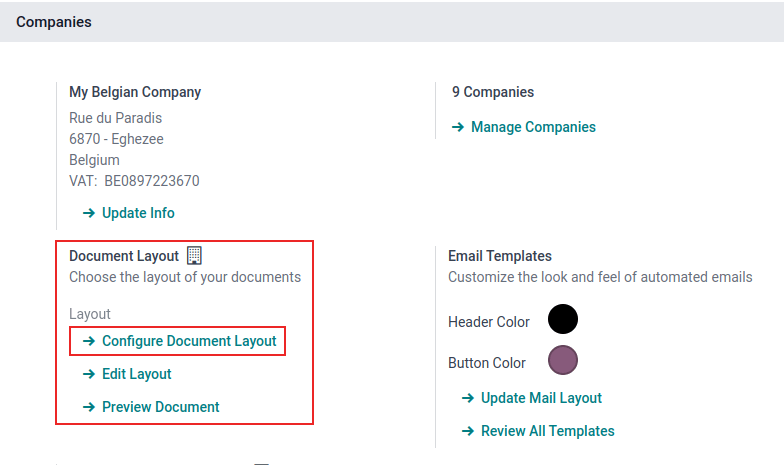Open the Edit Layout link

(137, 374)
